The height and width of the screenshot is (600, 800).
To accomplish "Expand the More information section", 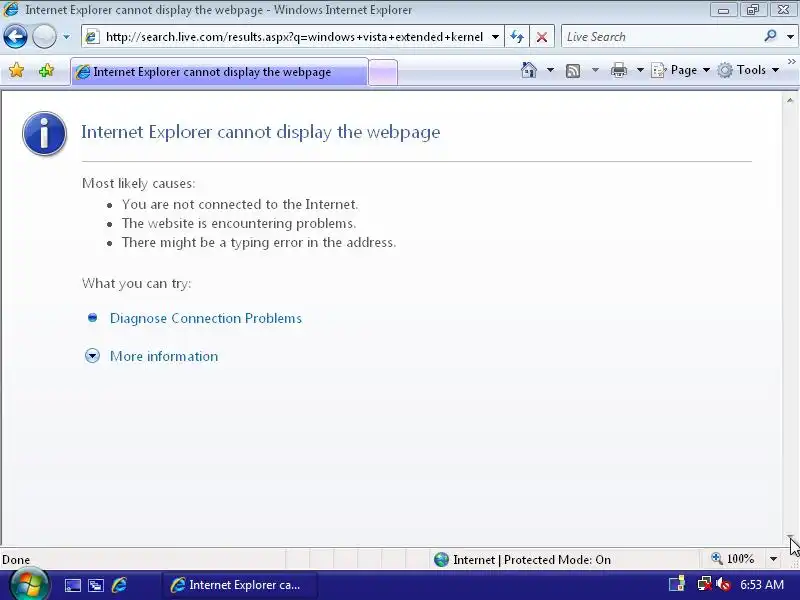I will point(164,356).
